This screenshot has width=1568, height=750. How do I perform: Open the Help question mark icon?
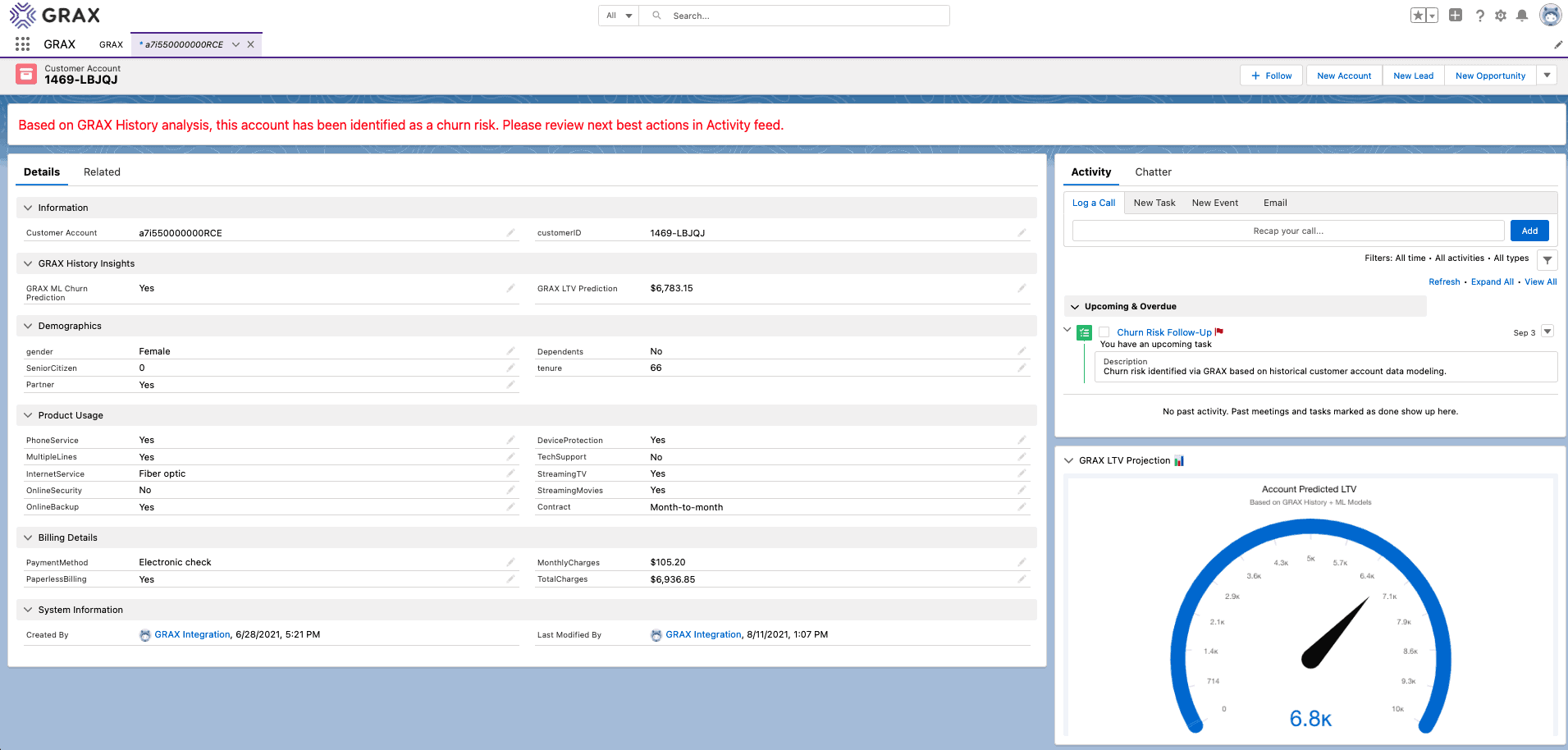tap(1479, 16)
